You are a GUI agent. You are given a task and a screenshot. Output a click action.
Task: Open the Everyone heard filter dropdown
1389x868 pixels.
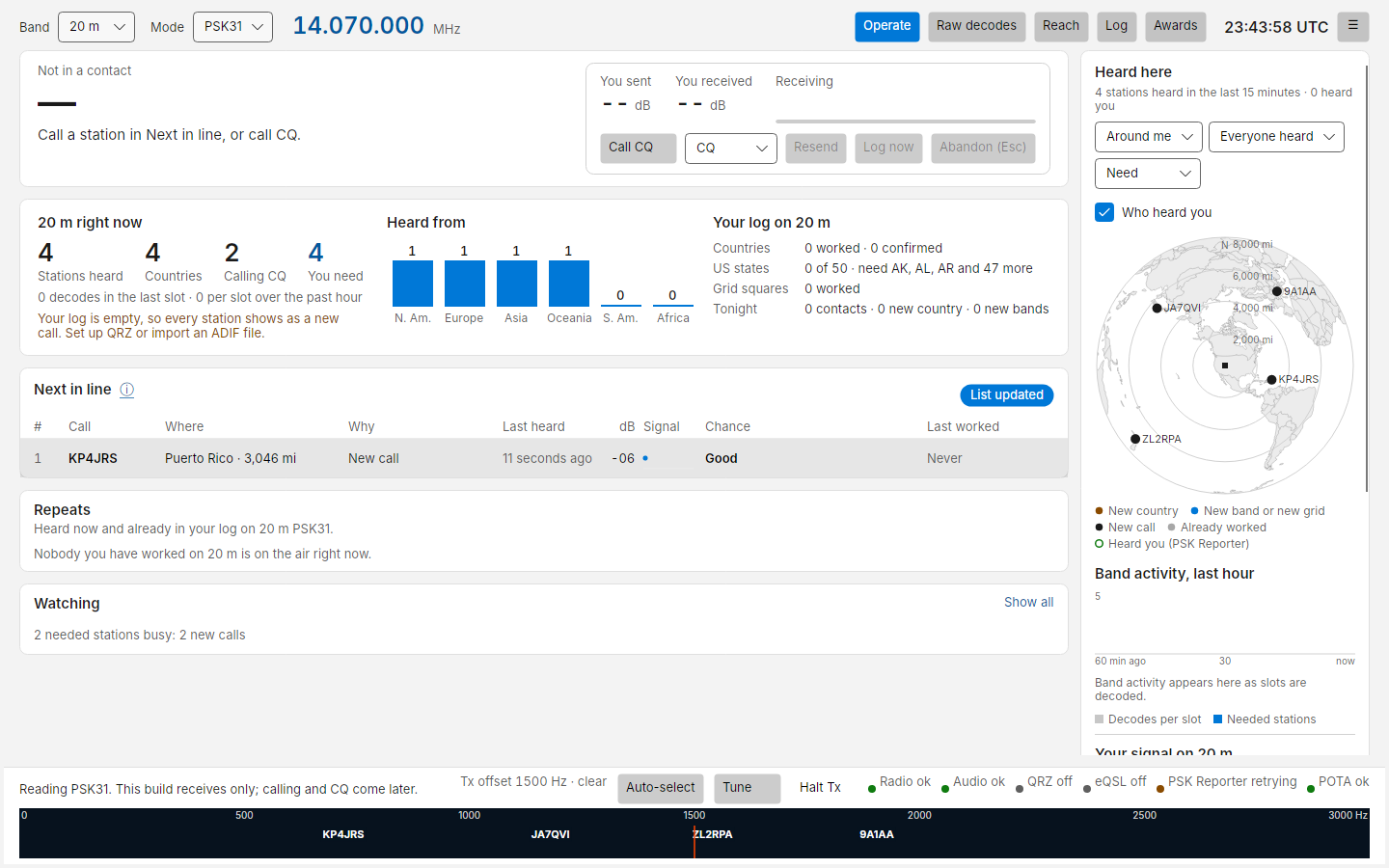click(1276, 137)
